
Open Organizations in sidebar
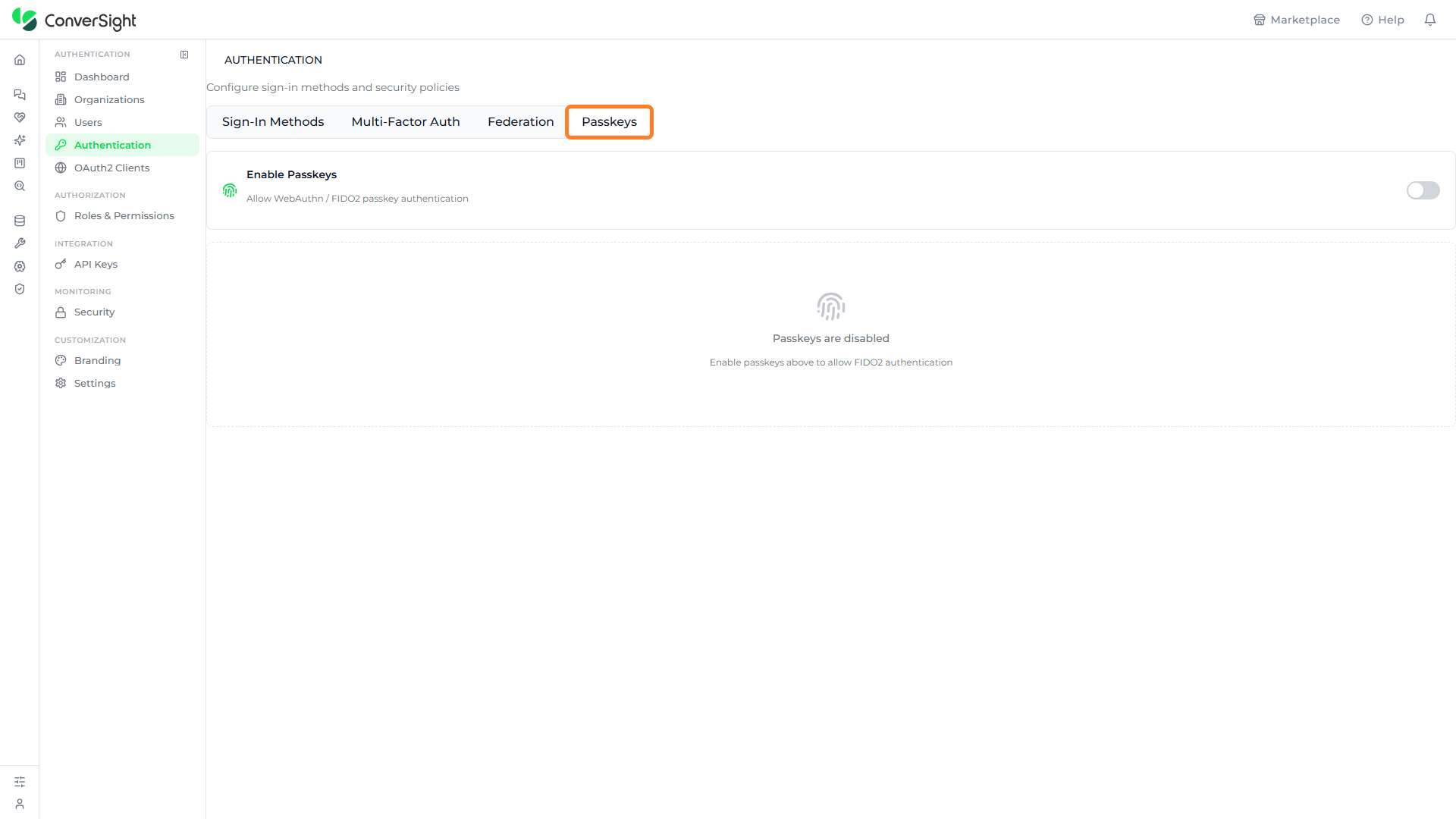pyautogui.click(x=122, y=99)
